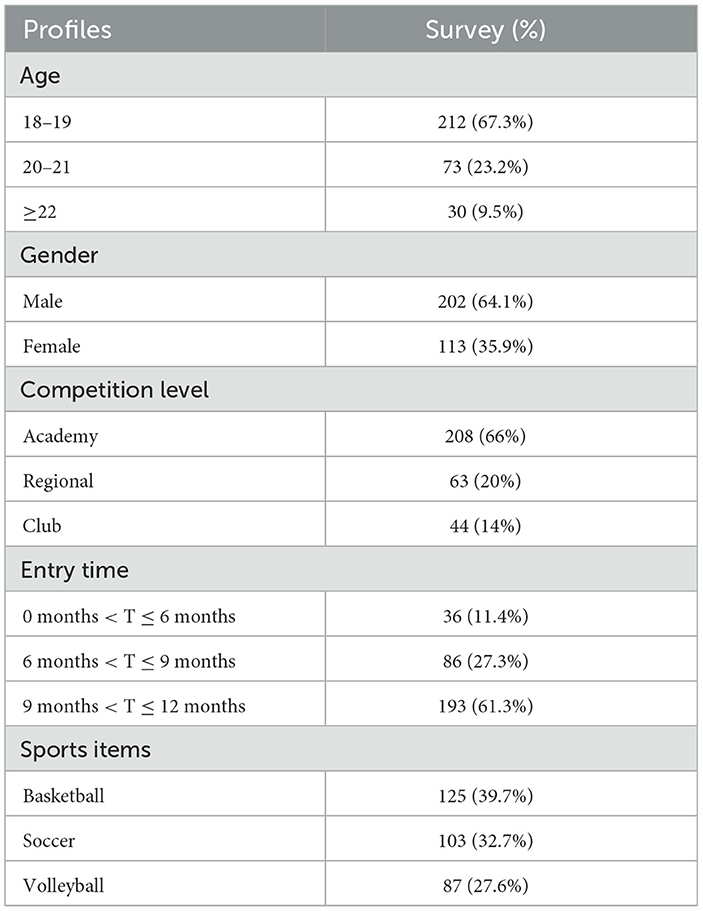Select the 212 (67.3%) survey value
Screen dimensions: 703x911
point(485,121)
